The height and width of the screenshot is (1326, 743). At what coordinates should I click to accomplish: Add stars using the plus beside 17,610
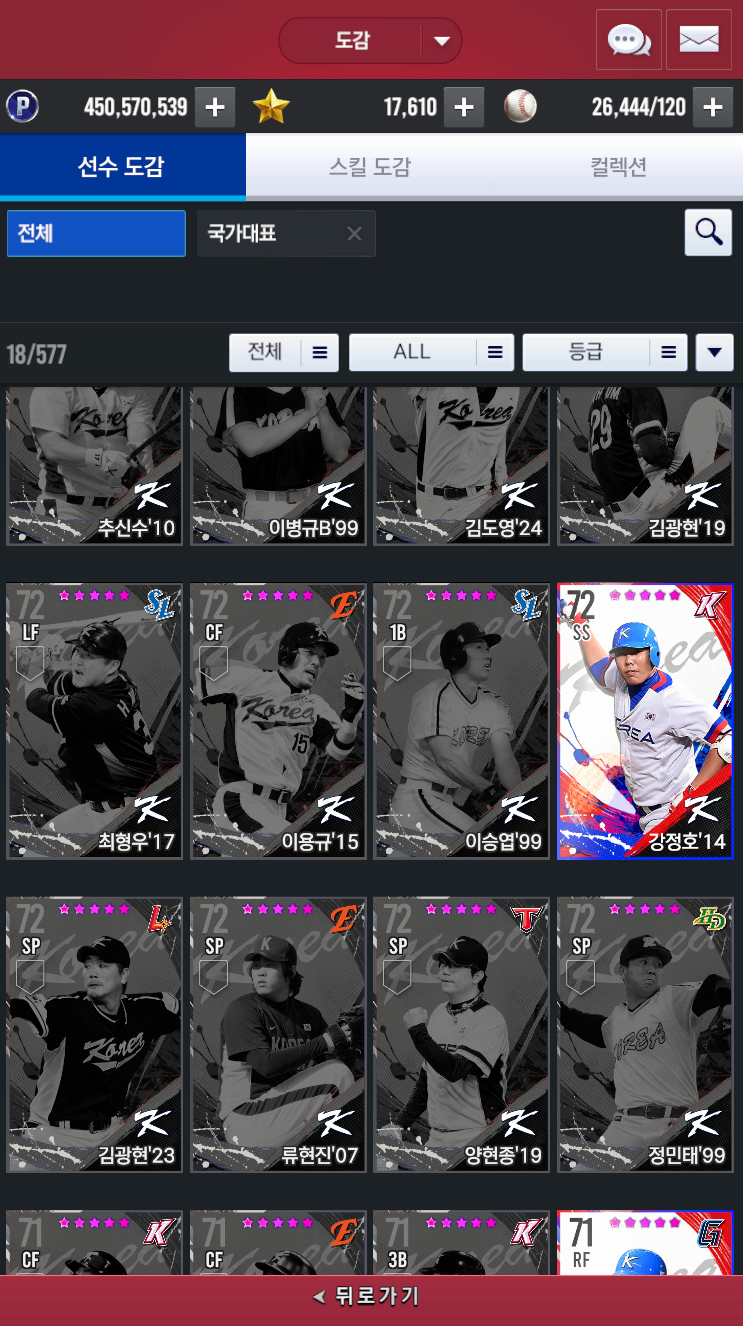click(x=463, y=107)
